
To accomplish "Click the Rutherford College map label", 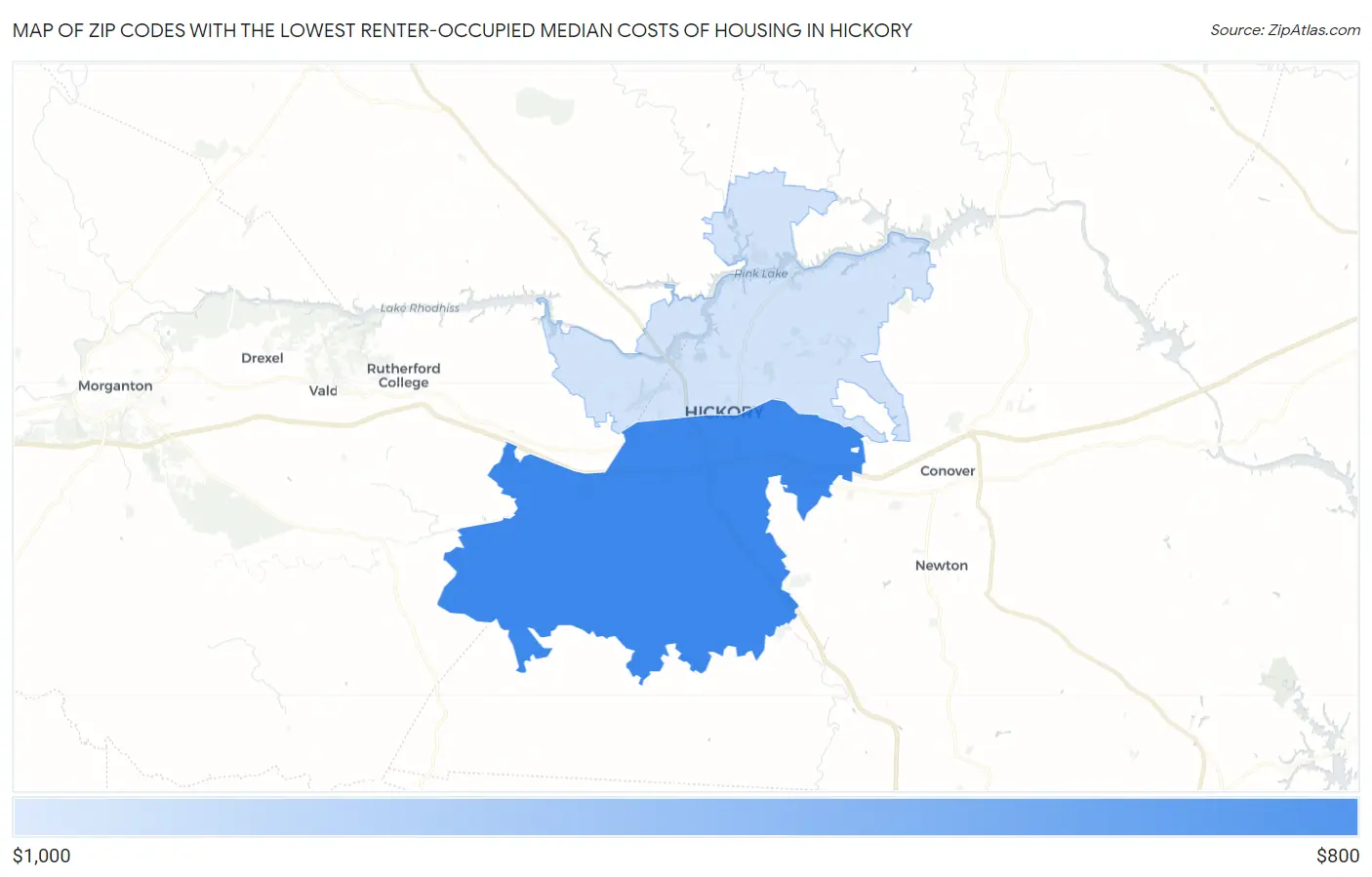I will (404, 376).
